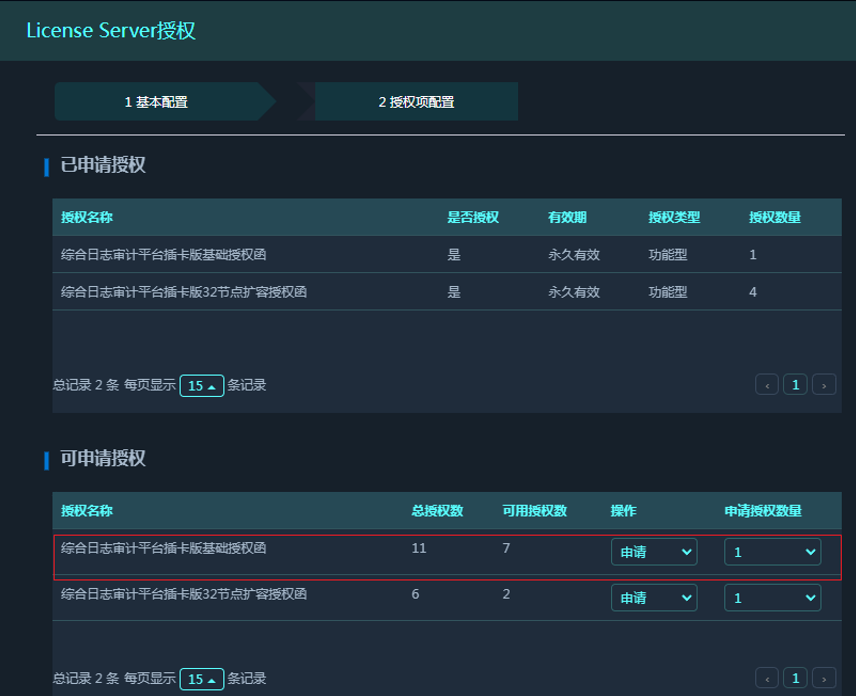856x696 pixels.
Task: Click page 1 button in 可申请授权 pagination
Action: point(795,679)
